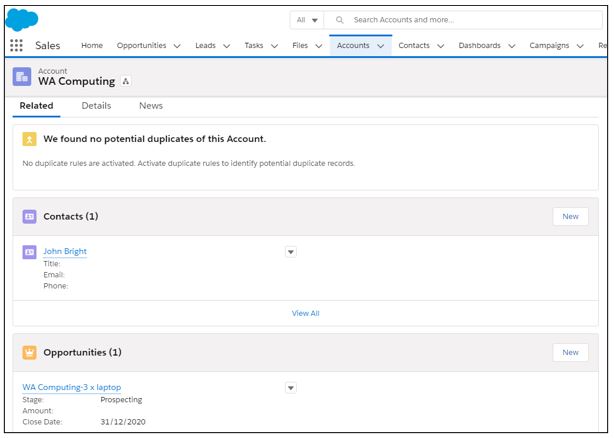The image size is (614, 438).
Task: Open the App Launcher grid icon
Action: click(16, 45)
